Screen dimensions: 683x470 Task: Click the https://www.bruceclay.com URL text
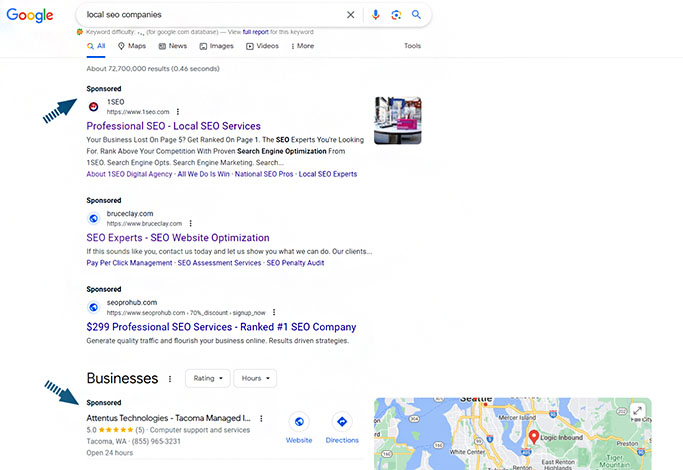[144, 223]
